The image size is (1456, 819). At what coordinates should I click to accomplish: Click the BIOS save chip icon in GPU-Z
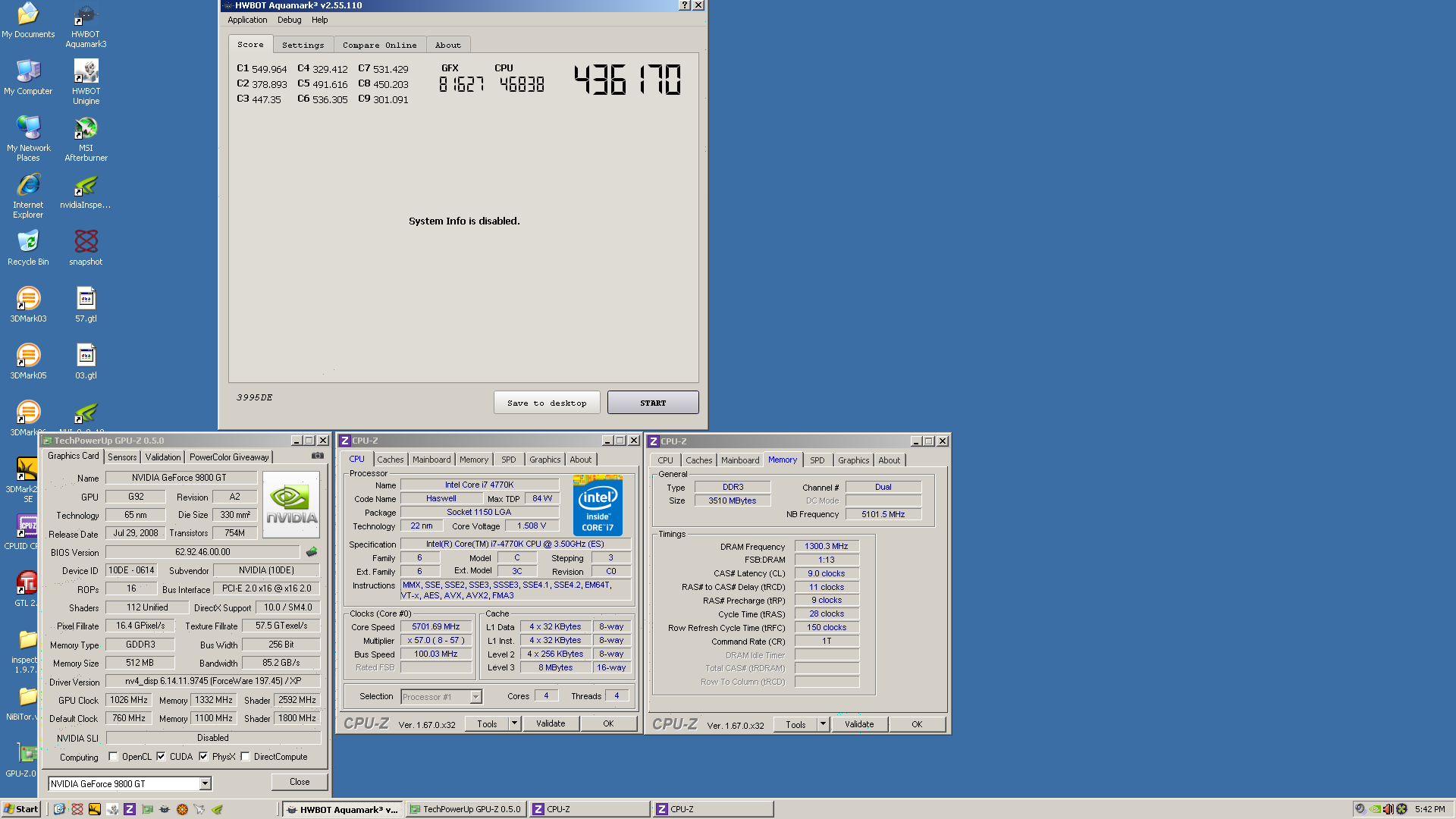[x=312, y=551]
